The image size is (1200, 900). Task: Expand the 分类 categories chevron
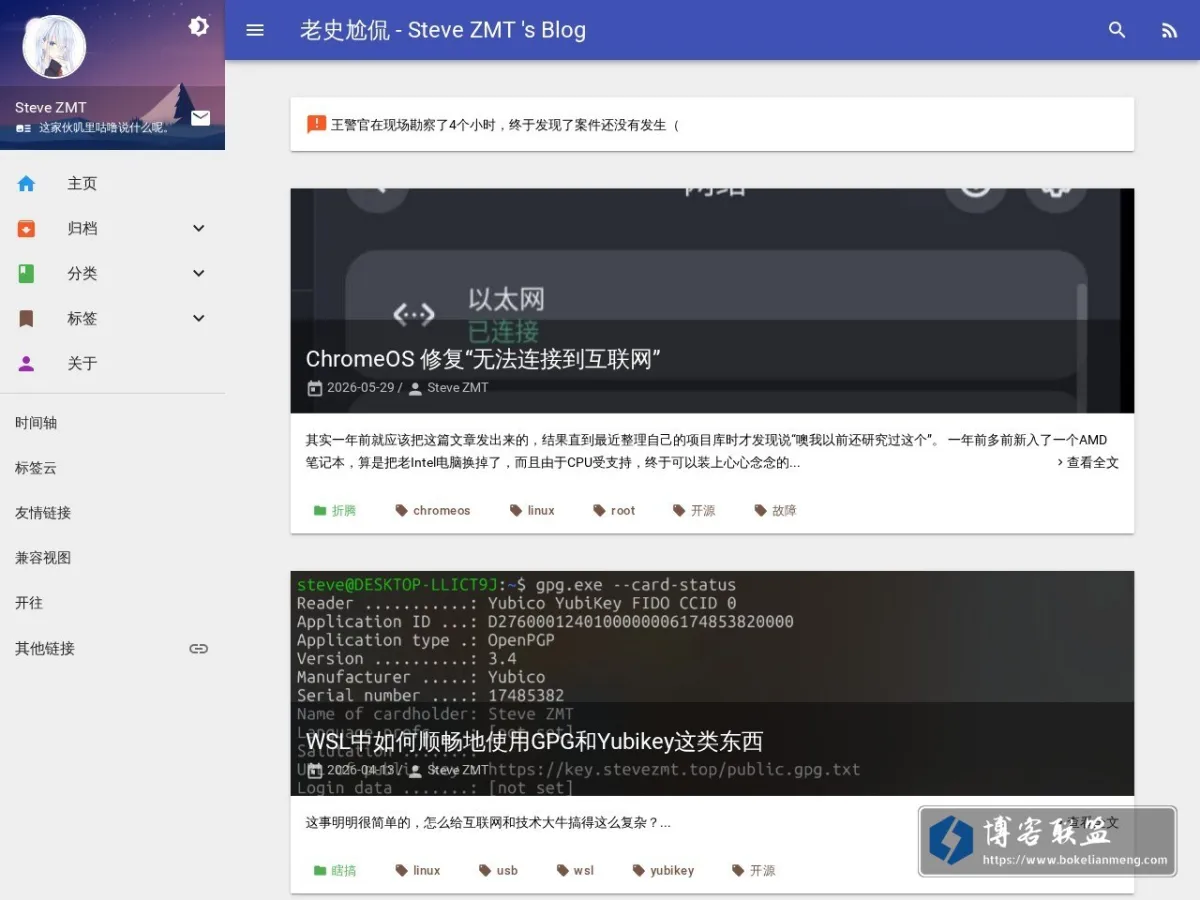point(198,273)
